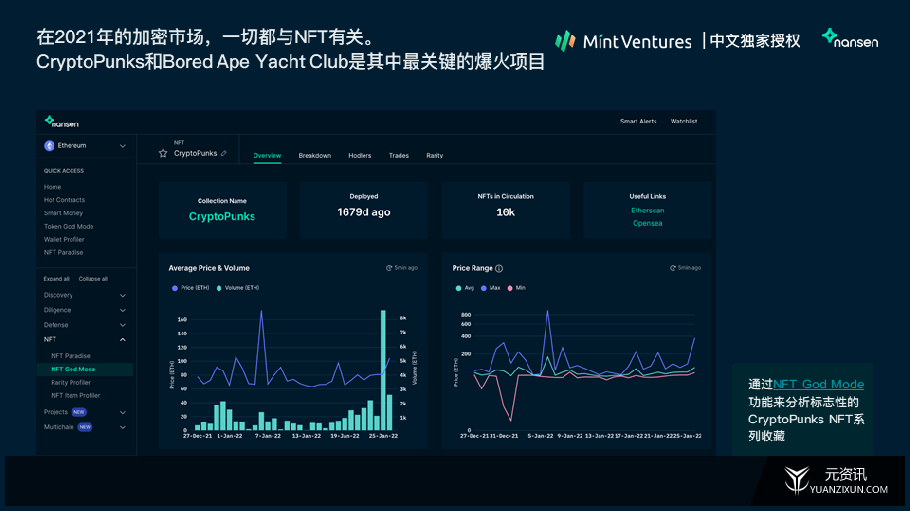Click the Max price spike near 5-Jan-22
Image resolution: width=910 pixels, height=511 pixels.
(x=547, y=312)
